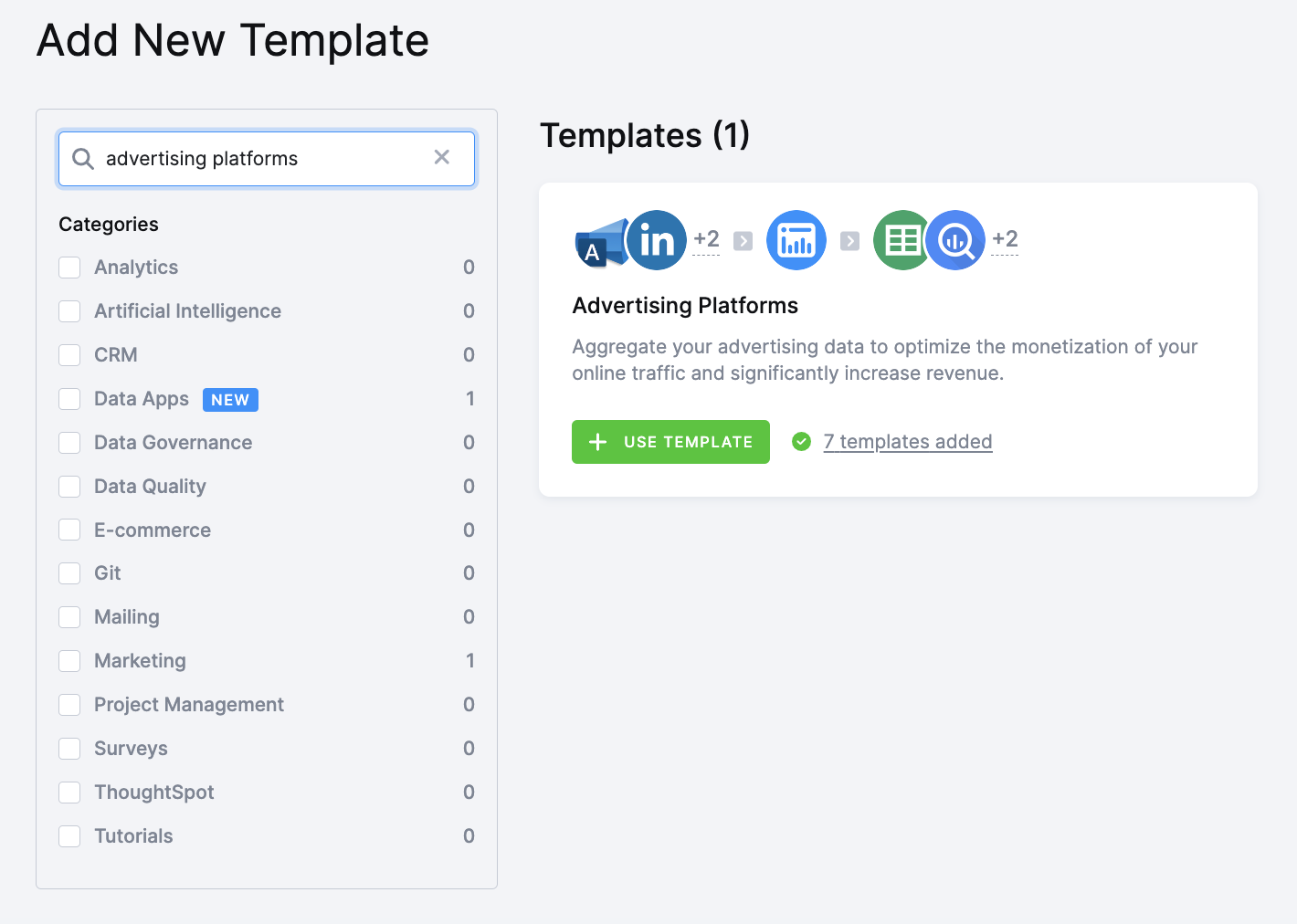
Task: Expand the +2 additional destinations indicator
Action: (1005, 239)
